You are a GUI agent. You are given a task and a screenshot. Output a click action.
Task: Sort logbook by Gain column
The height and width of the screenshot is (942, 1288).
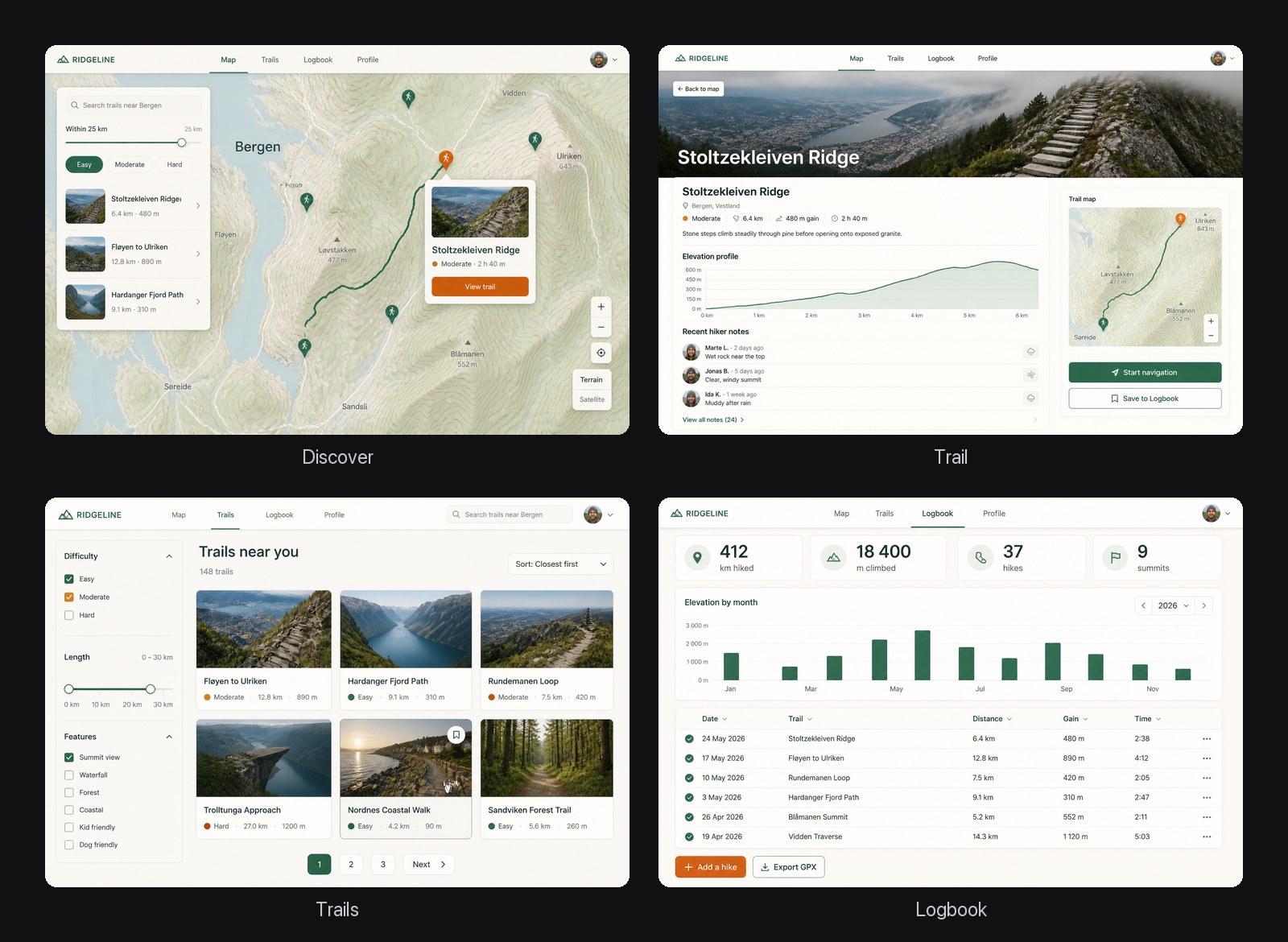(x=1075, y=719)
